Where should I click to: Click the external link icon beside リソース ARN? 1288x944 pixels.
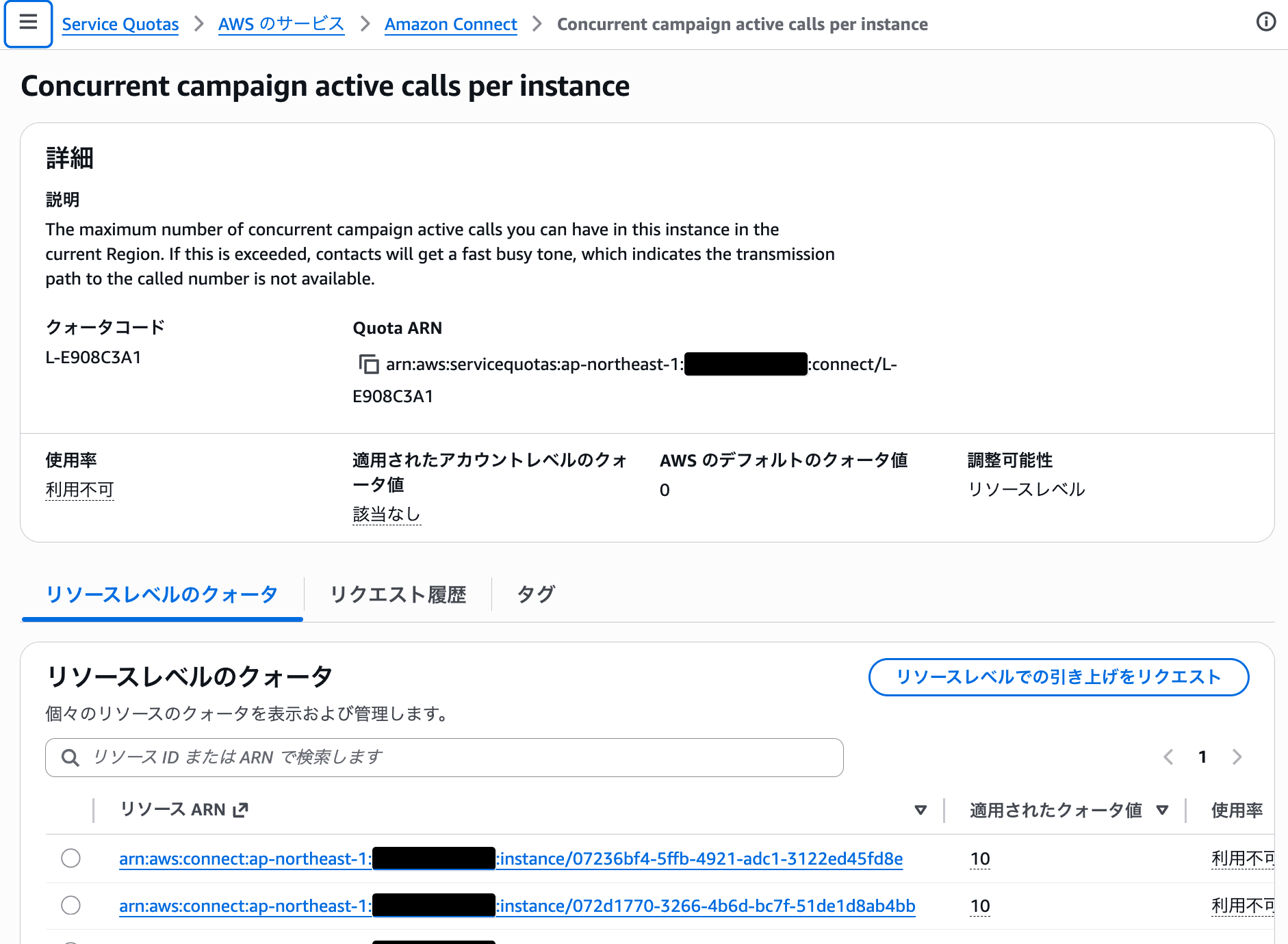tap(240, 810)
